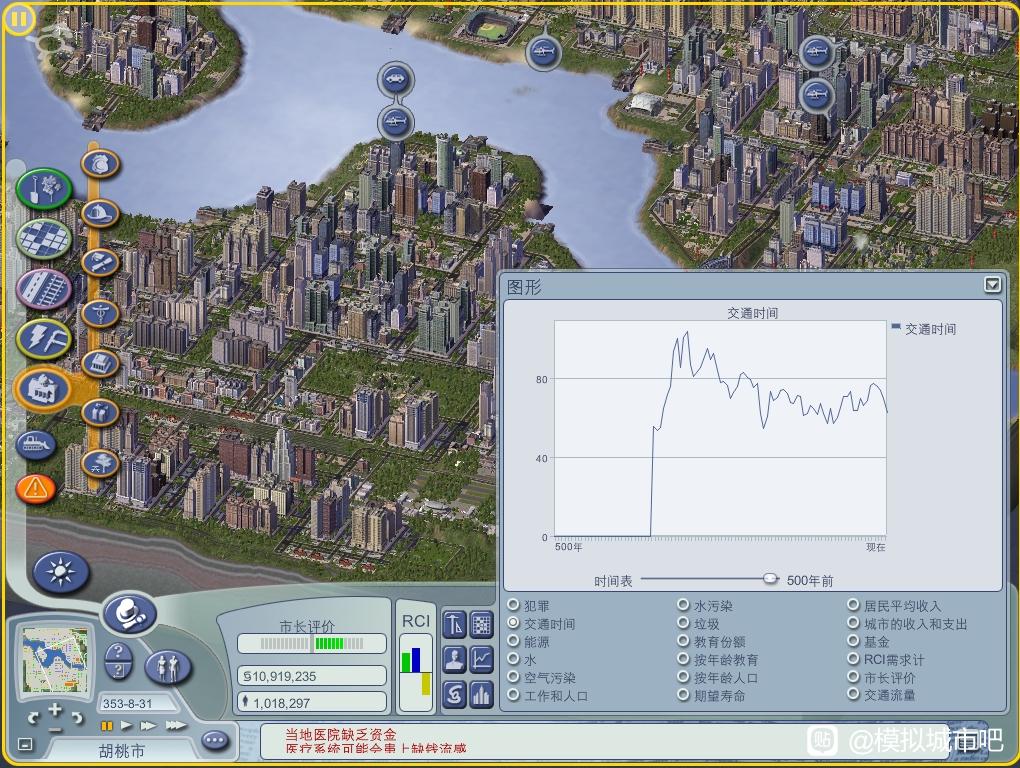This screenshot has height=768, width=1020.
Task: Switch to the Mayor mode button
Action: 128,612
